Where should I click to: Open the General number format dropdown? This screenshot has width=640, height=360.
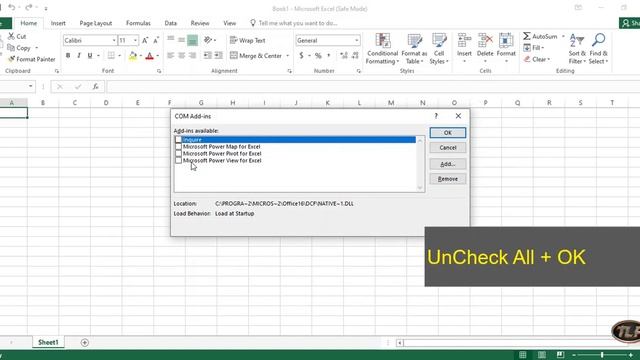(356, 40)
